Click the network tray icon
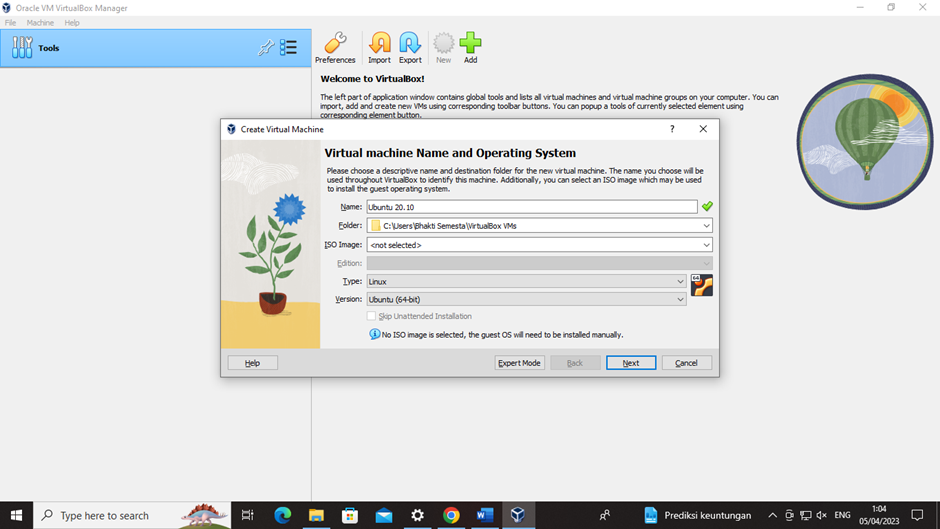The image size is (940, 529). [x=806, y=515]
